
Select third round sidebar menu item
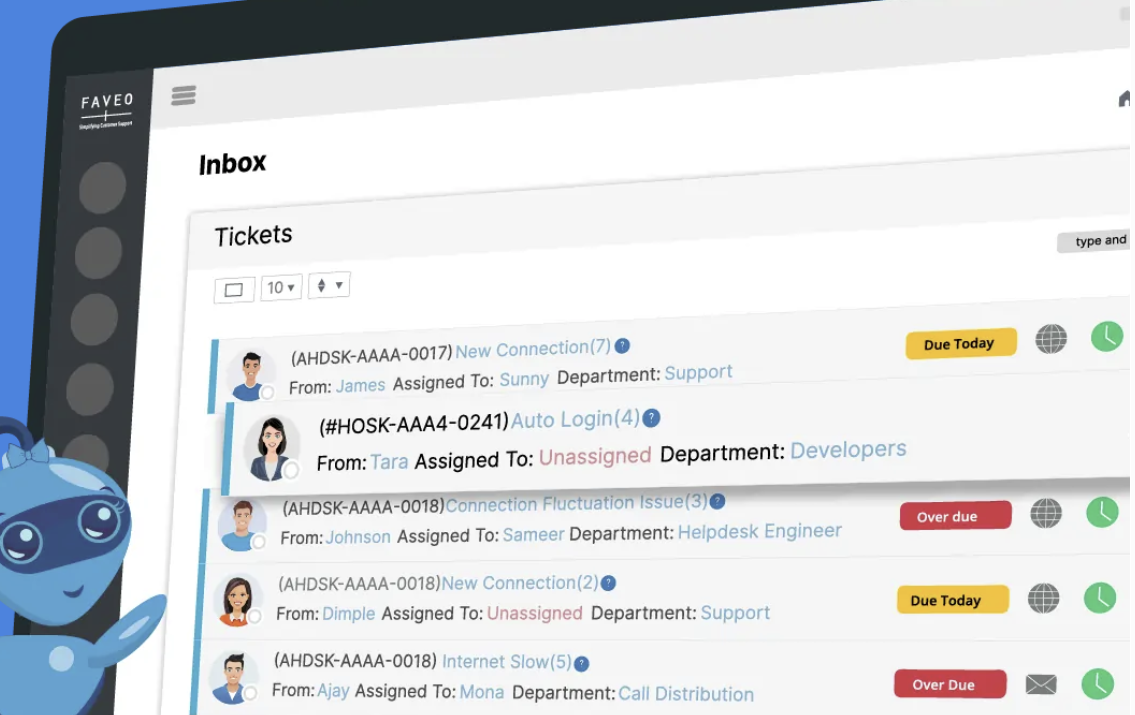tap(94, 320)
